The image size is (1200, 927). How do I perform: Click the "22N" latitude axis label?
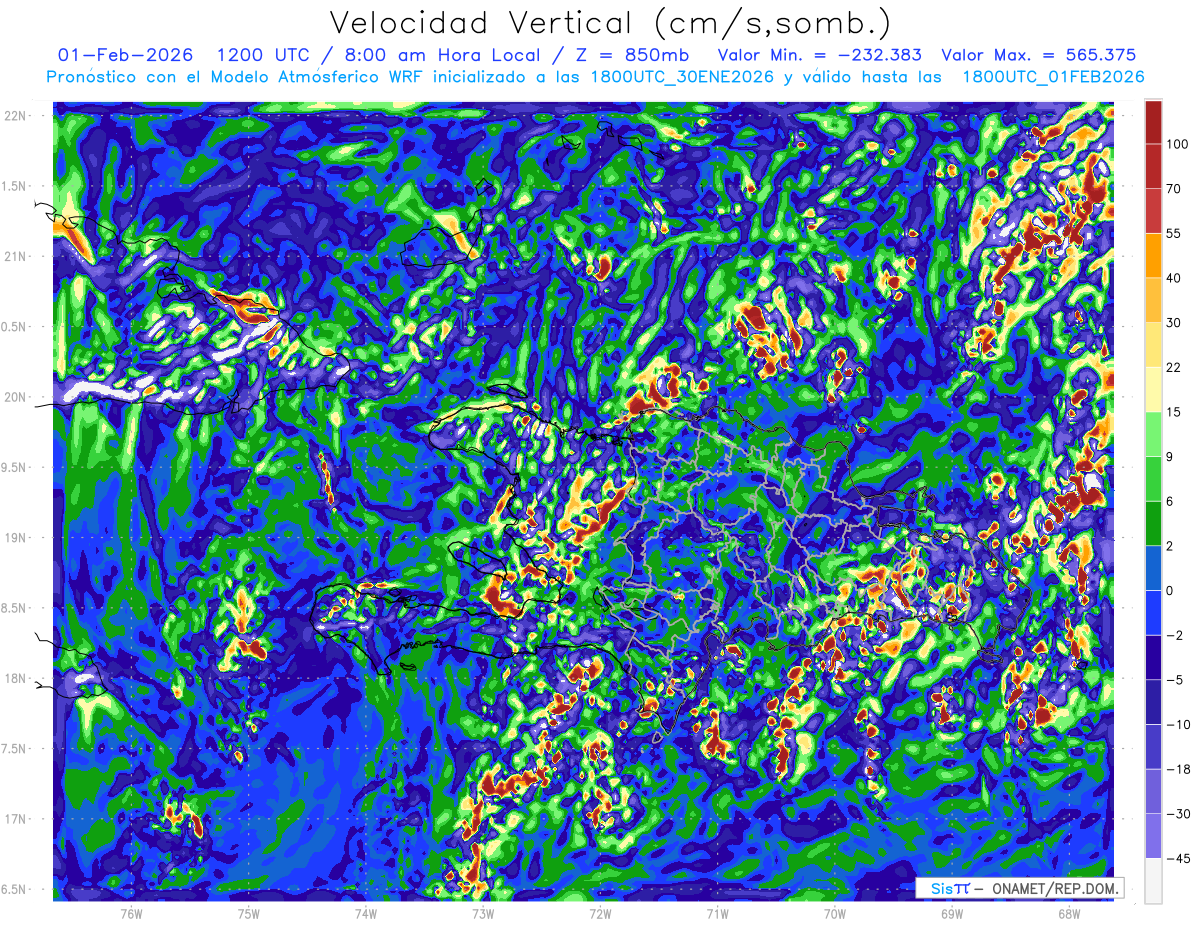(x=14, y=116)
